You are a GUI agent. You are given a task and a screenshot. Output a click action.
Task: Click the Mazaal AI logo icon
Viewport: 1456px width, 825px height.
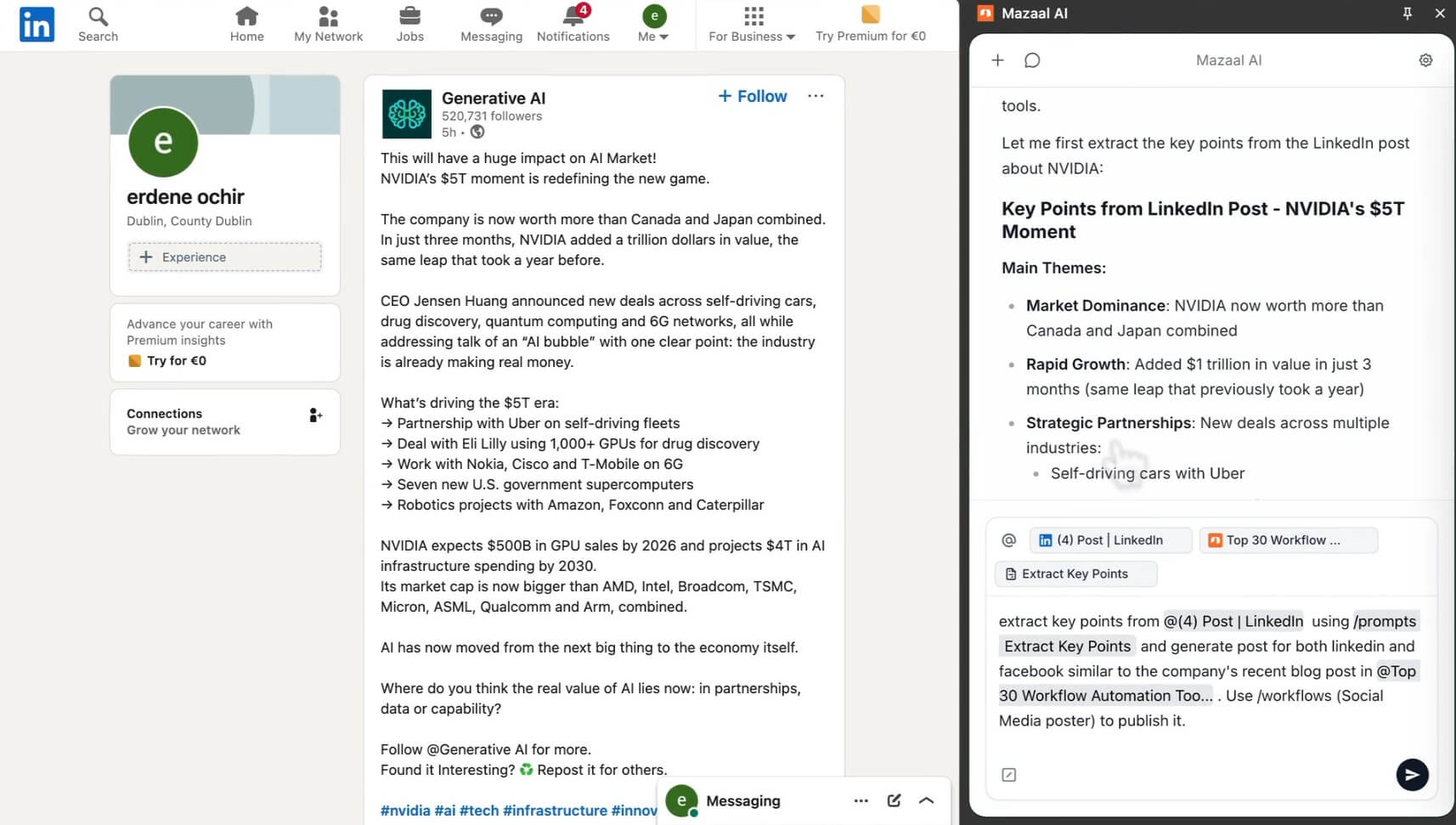pyautogui.click(x=985, y=13)
